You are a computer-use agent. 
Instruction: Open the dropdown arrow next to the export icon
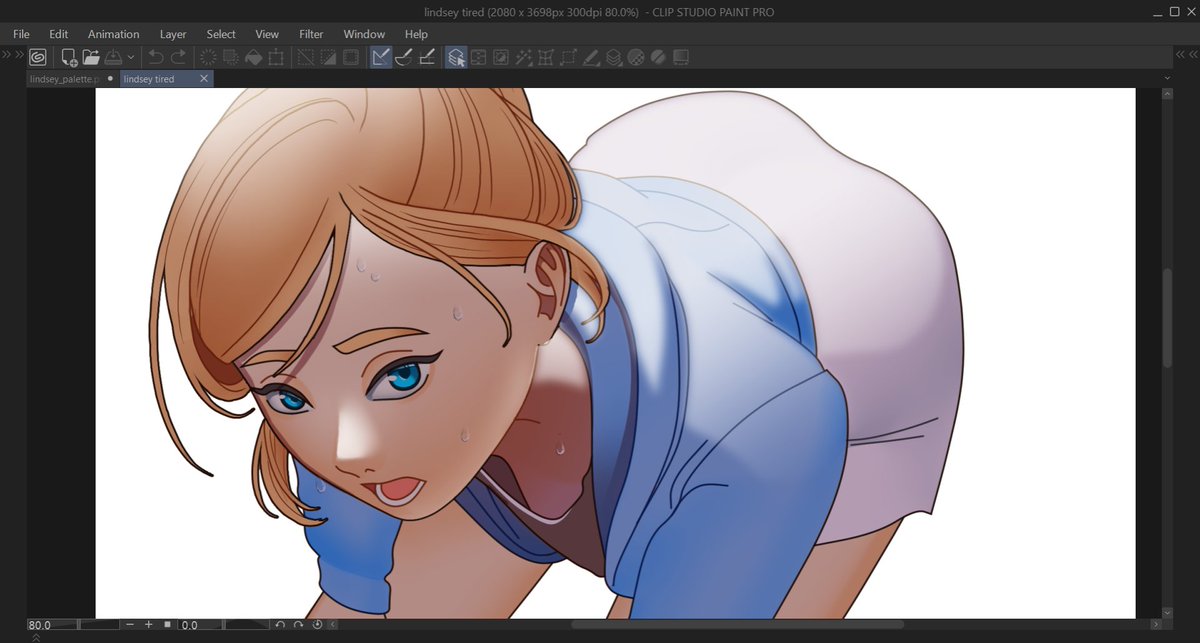click(x=130, y=57)
